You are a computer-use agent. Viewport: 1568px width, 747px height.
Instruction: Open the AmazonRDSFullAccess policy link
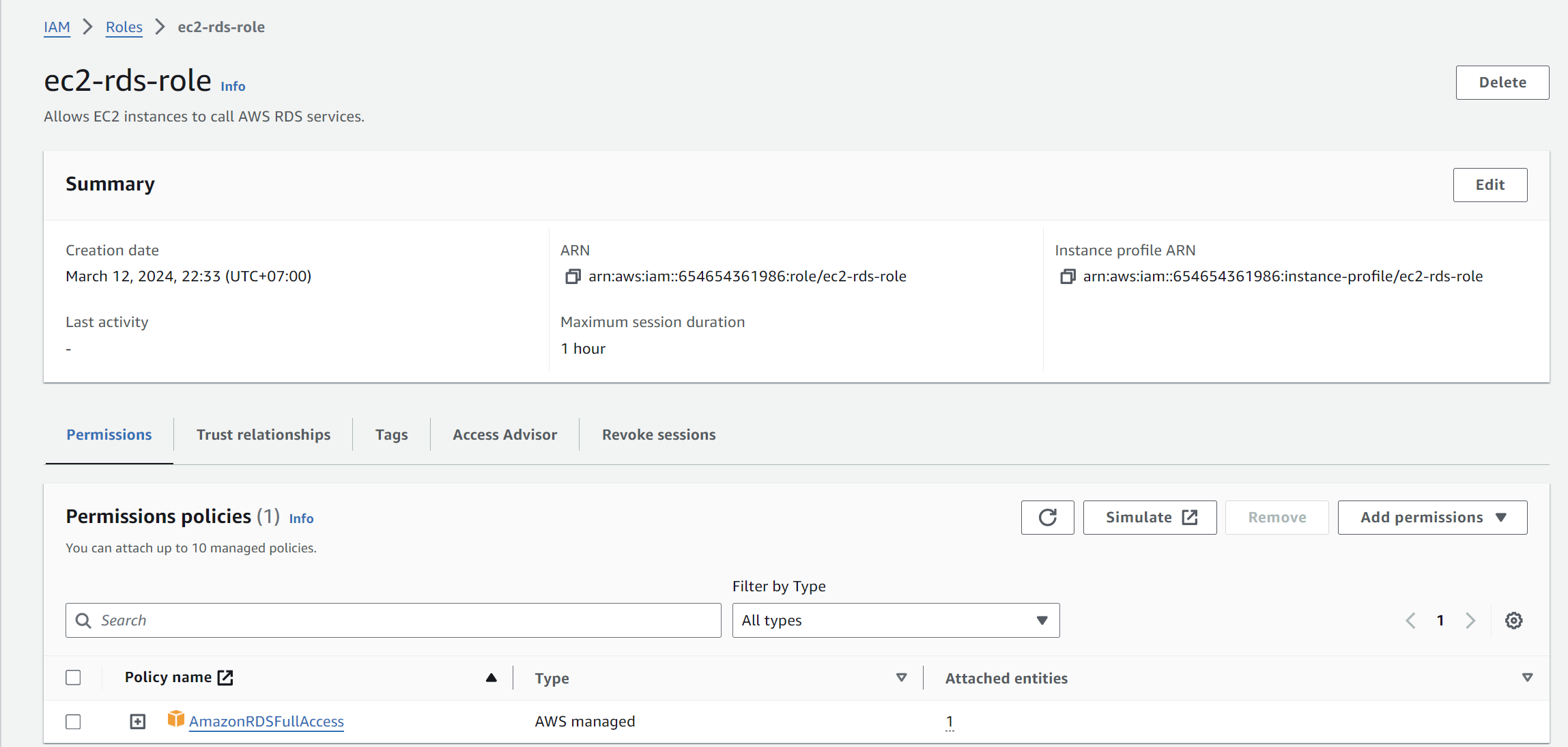[266, 722]
